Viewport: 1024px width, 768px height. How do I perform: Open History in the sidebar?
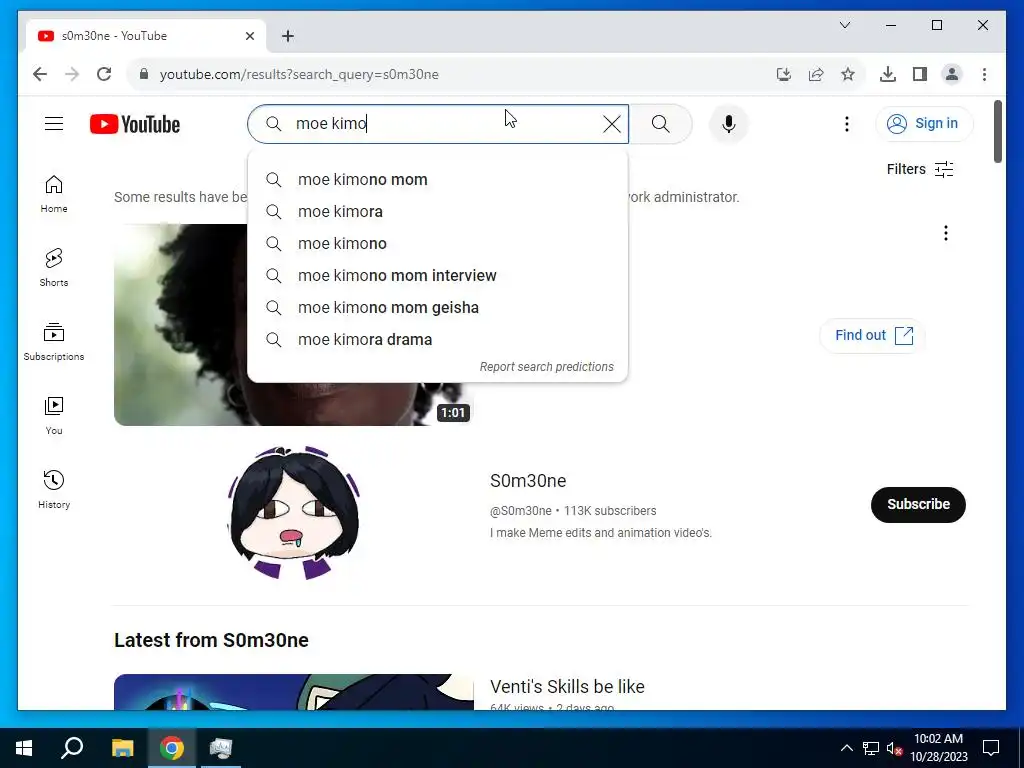coord(54,489)
